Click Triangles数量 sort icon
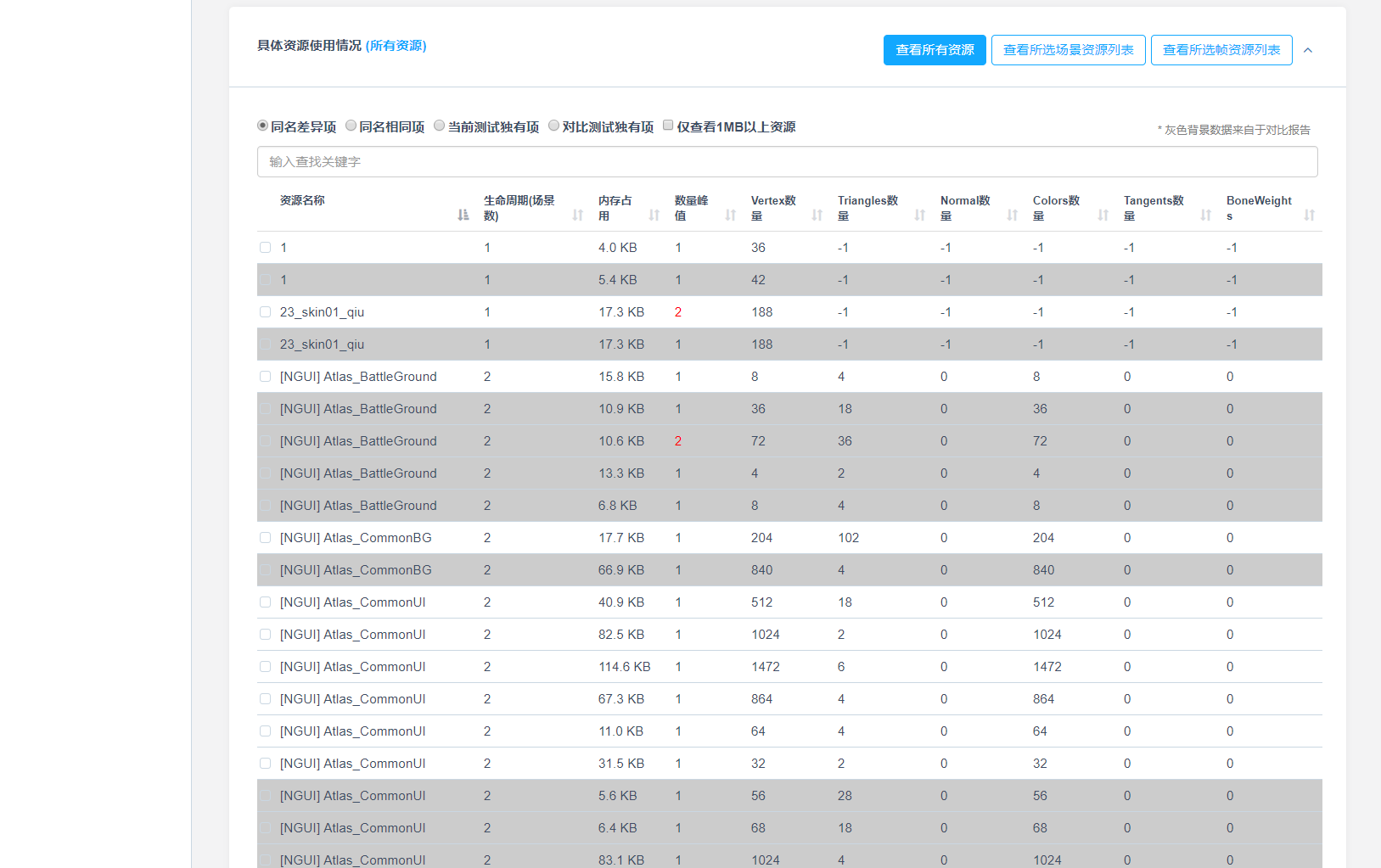The image size is (1381, 868). 920,215
